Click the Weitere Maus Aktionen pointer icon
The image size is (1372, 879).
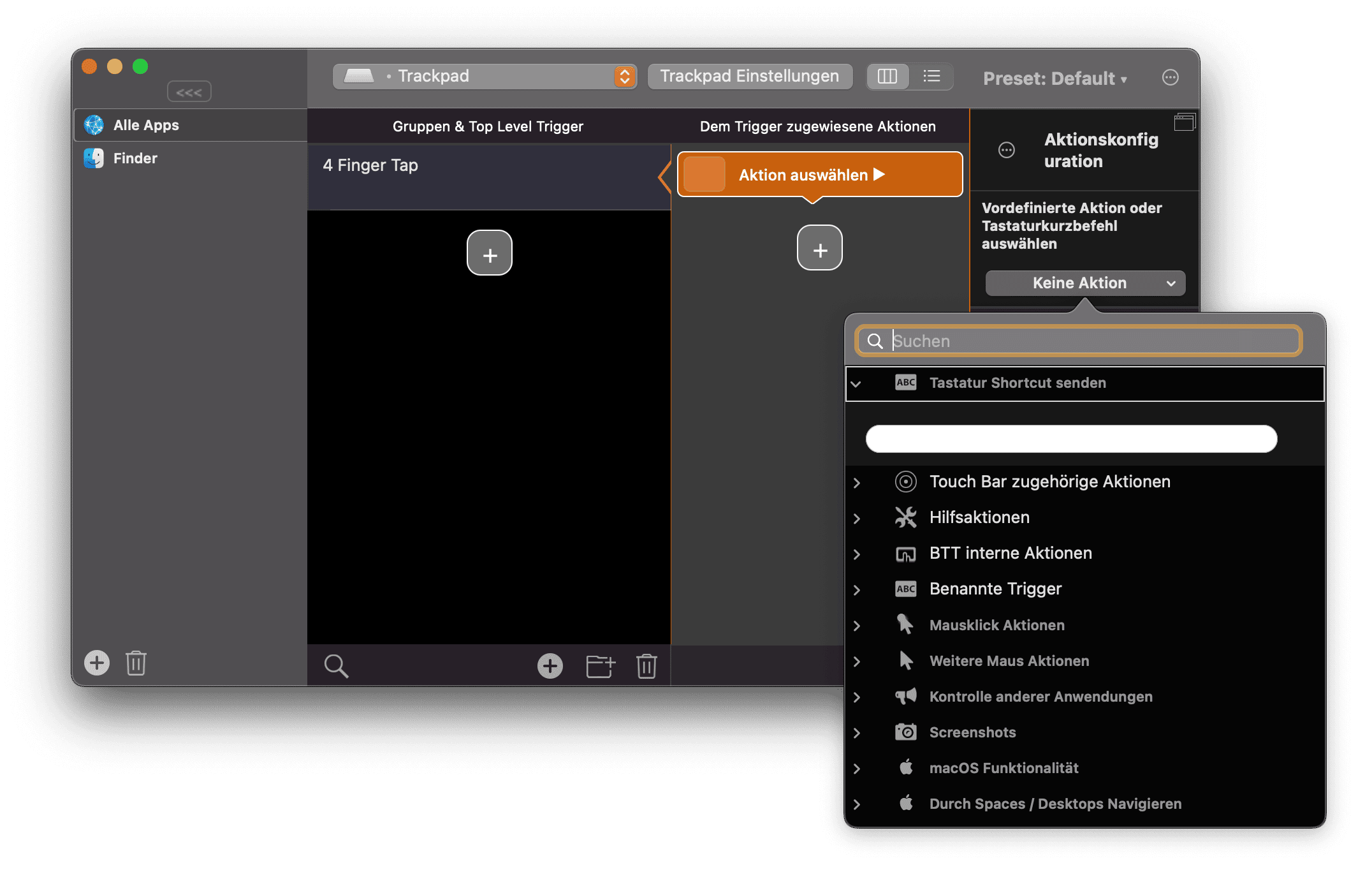906,660
